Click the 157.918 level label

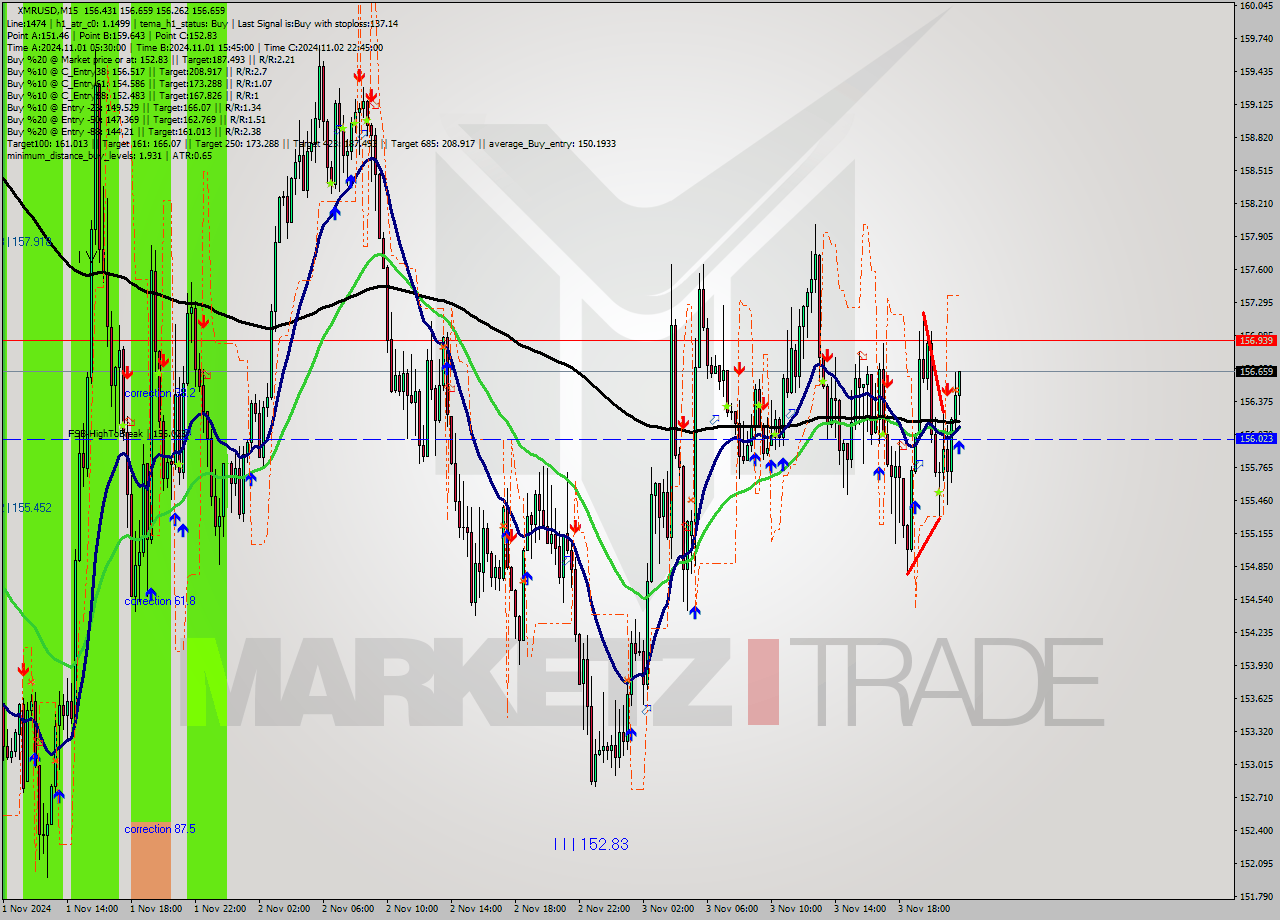coord(29,242)
